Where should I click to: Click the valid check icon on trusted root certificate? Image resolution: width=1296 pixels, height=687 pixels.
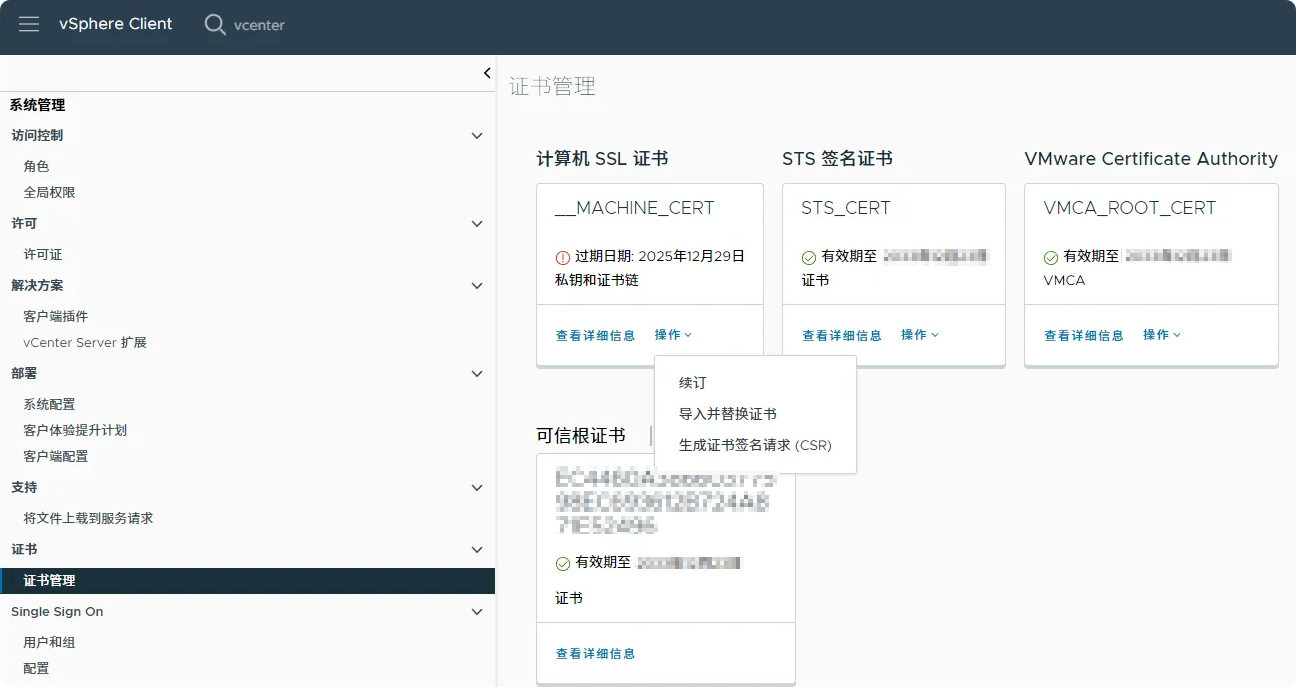coord(563,564)
